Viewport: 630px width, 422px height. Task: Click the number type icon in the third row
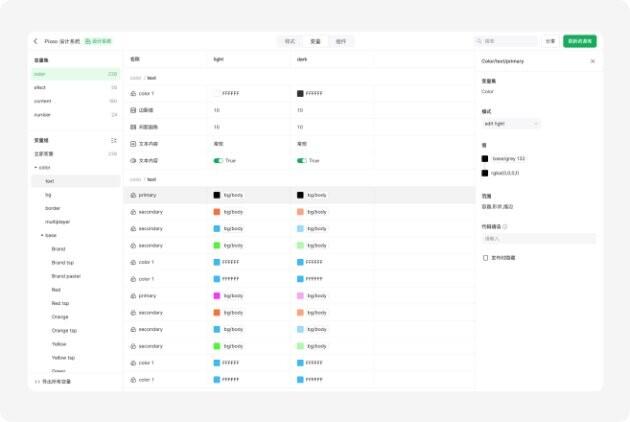pos(133,127)
